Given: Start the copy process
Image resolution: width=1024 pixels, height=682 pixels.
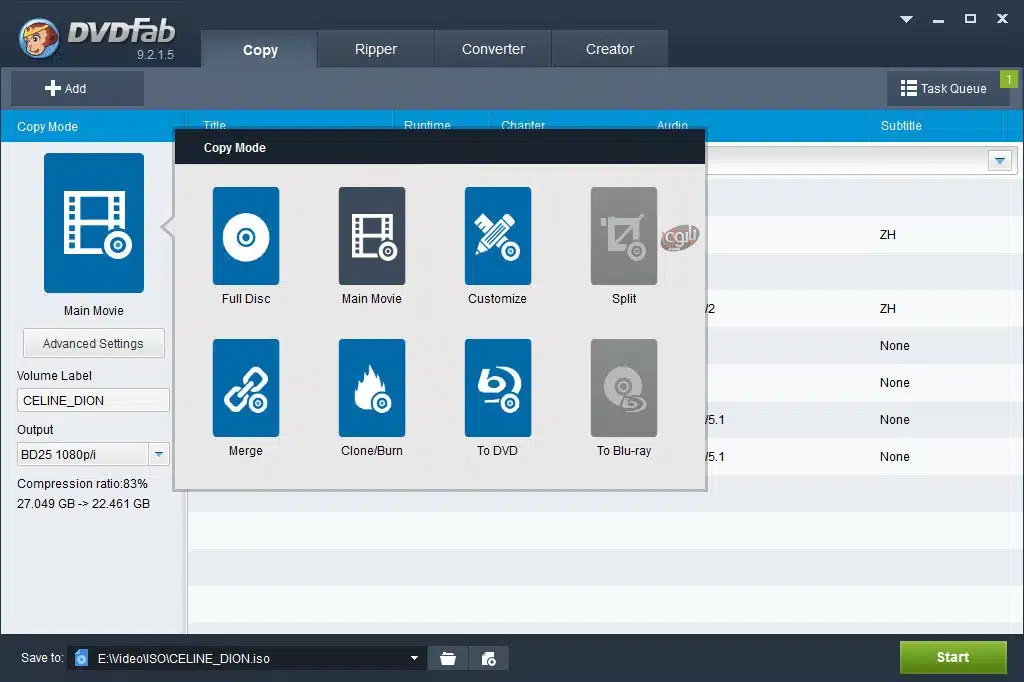Looking at the screenshot, I should pos(953,657).
